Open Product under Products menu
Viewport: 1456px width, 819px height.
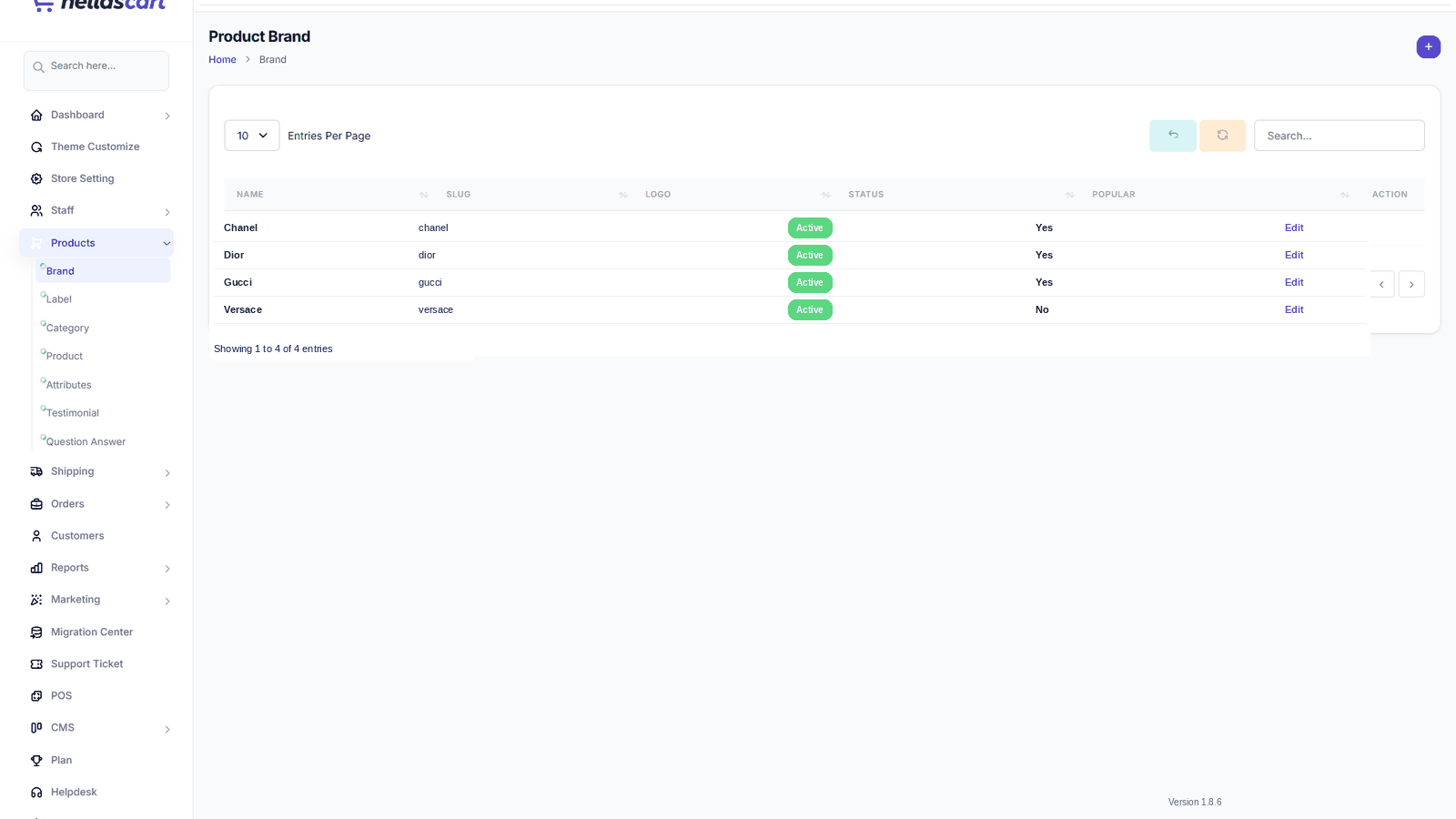(x=65, y=357)
